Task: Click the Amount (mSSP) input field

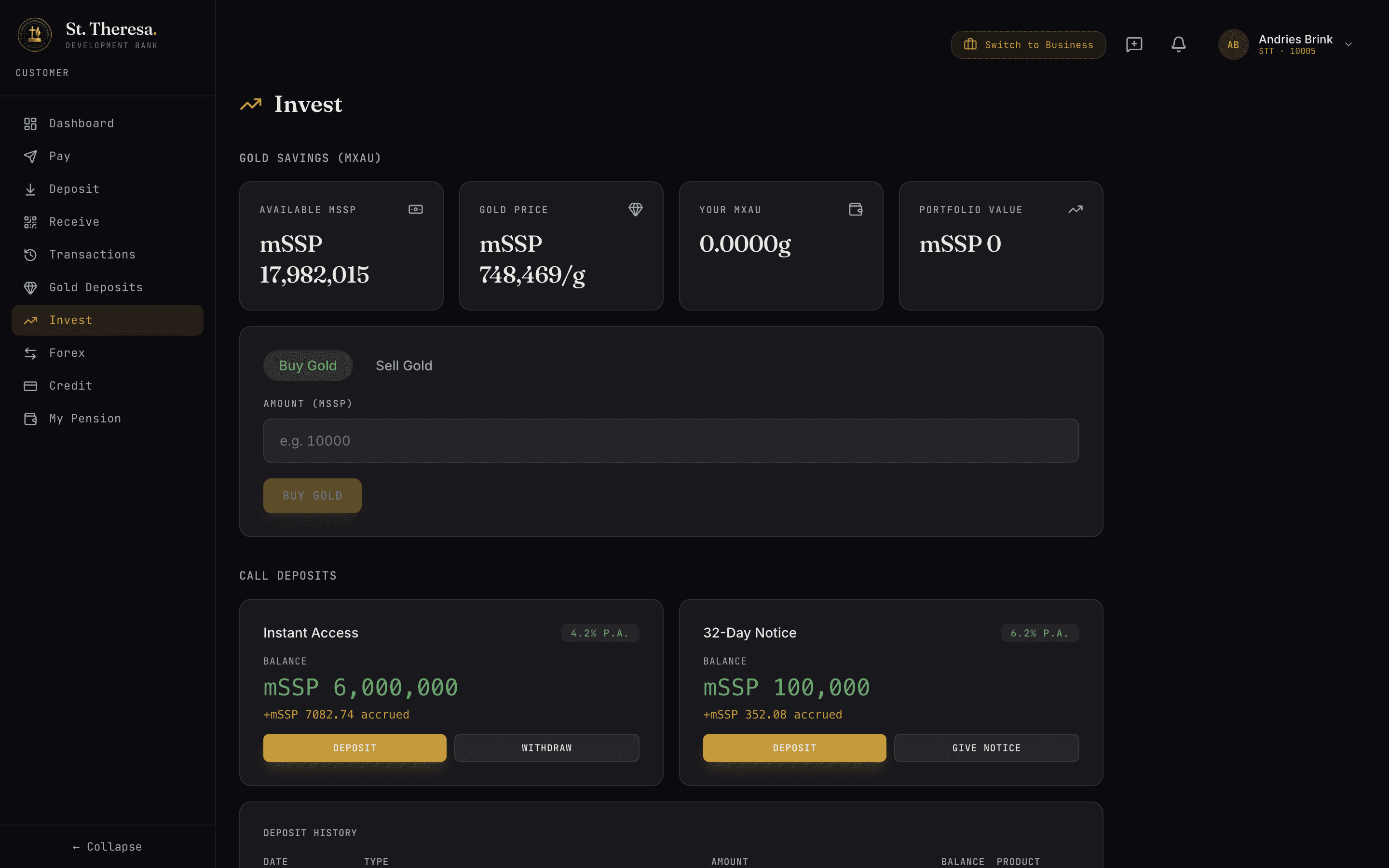Action: pos(671,441)
